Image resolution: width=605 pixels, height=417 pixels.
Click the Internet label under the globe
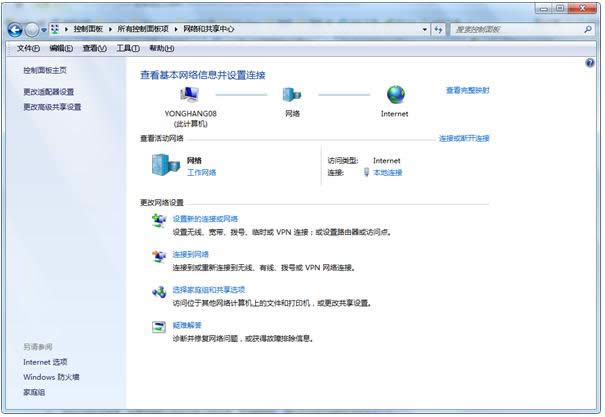(x=394, y=114)
